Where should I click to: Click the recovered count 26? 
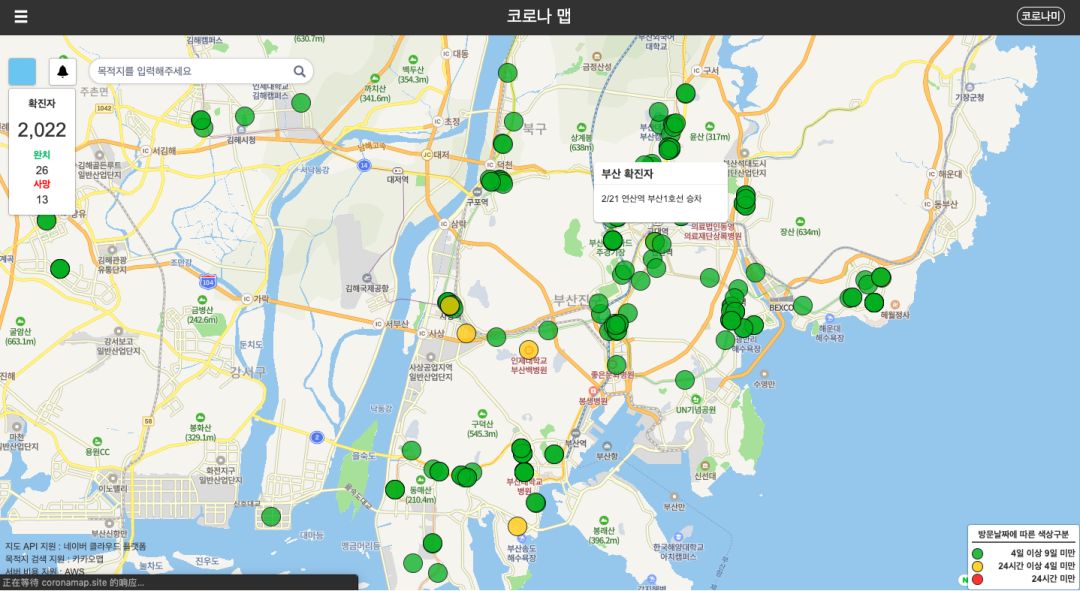[x=42, y=170]
